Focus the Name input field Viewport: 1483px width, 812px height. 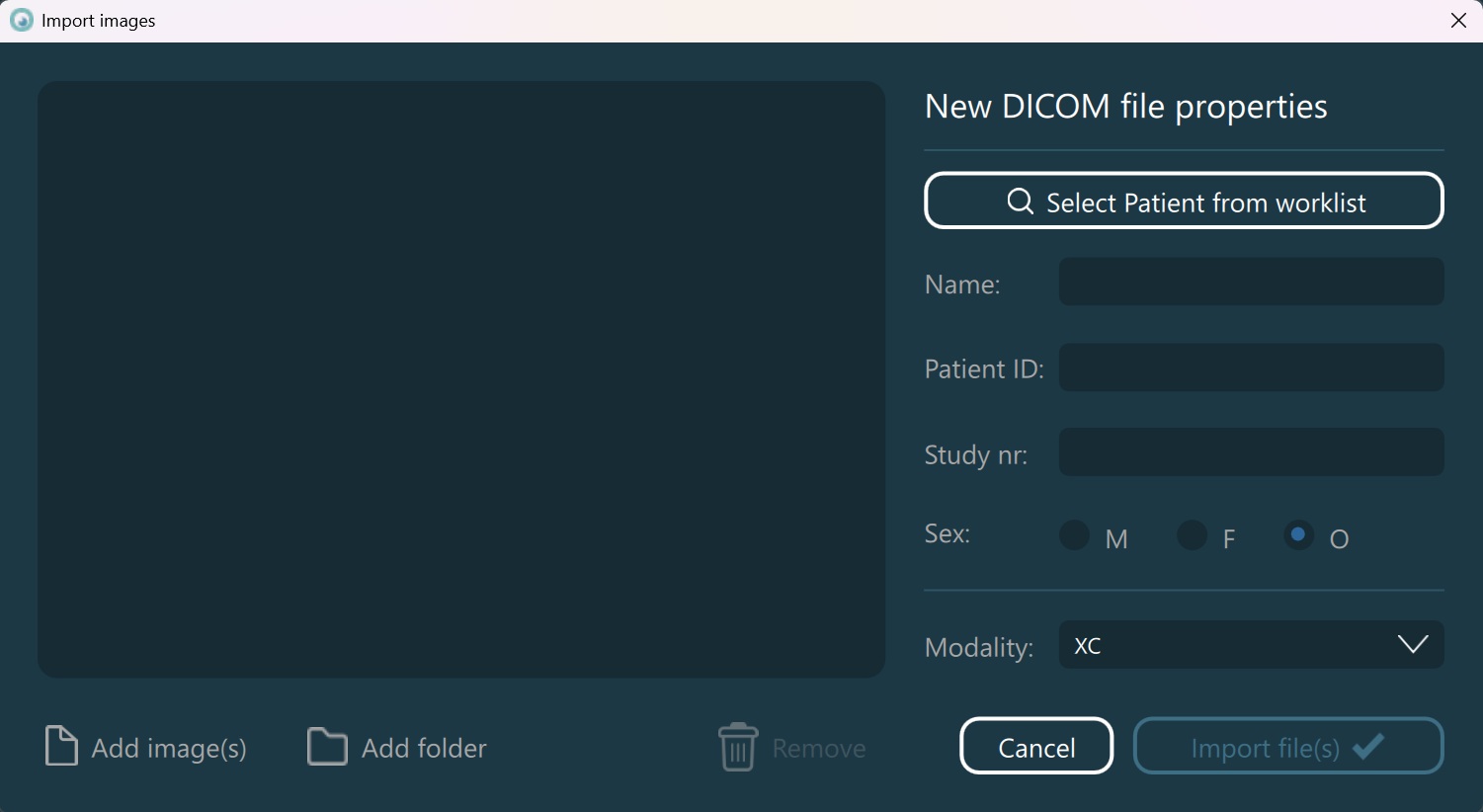tap(1251, 283)
